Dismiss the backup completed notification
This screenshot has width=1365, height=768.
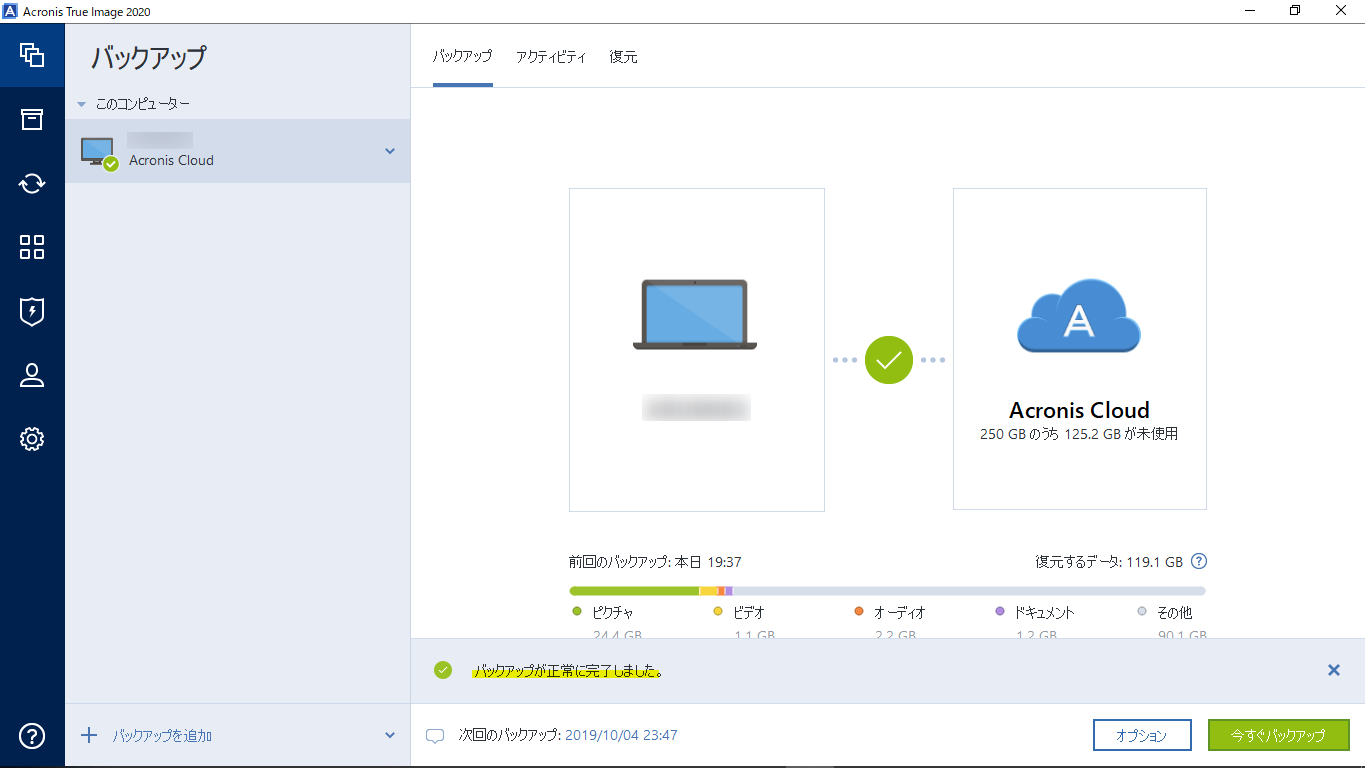click(1333, 670)
